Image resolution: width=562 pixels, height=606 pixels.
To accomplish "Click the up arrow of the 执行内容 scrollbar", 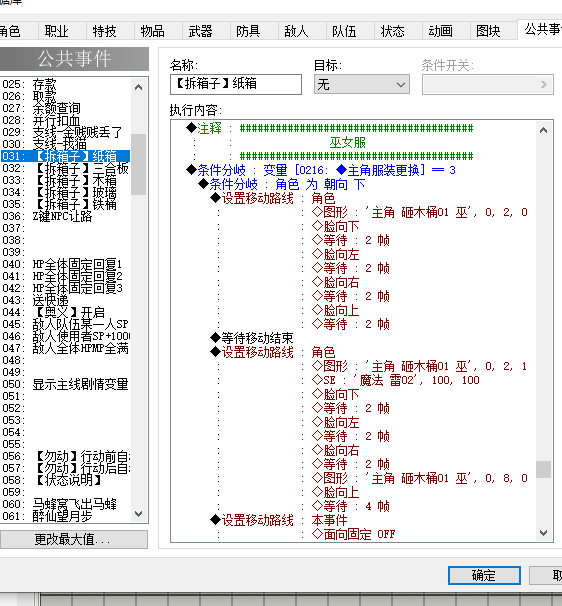I will coord(543,130).
